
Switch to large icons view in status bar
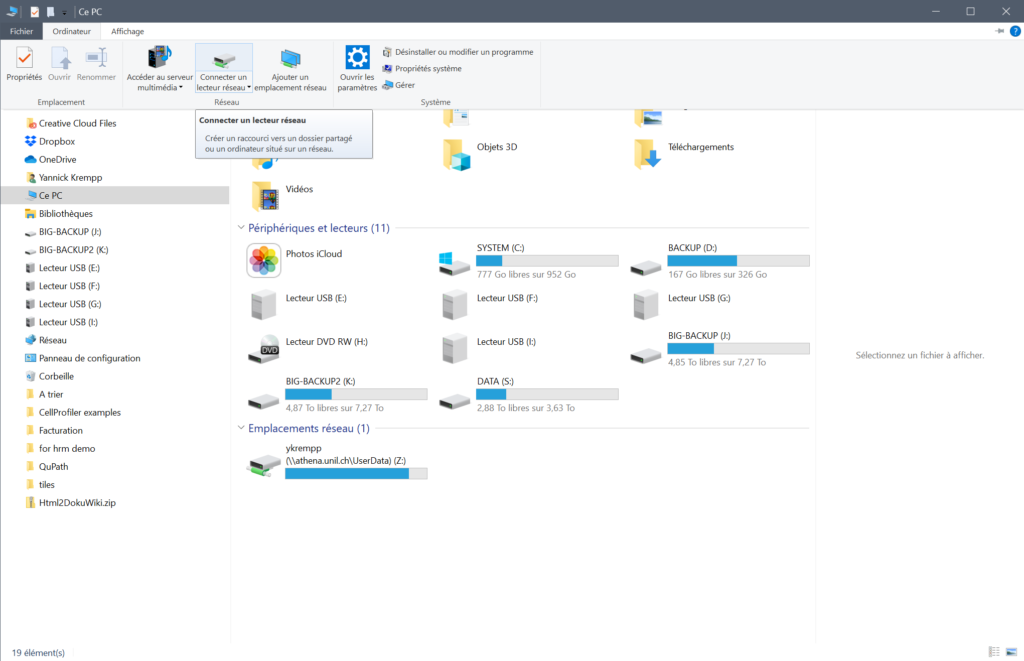tap(1010, 652)
